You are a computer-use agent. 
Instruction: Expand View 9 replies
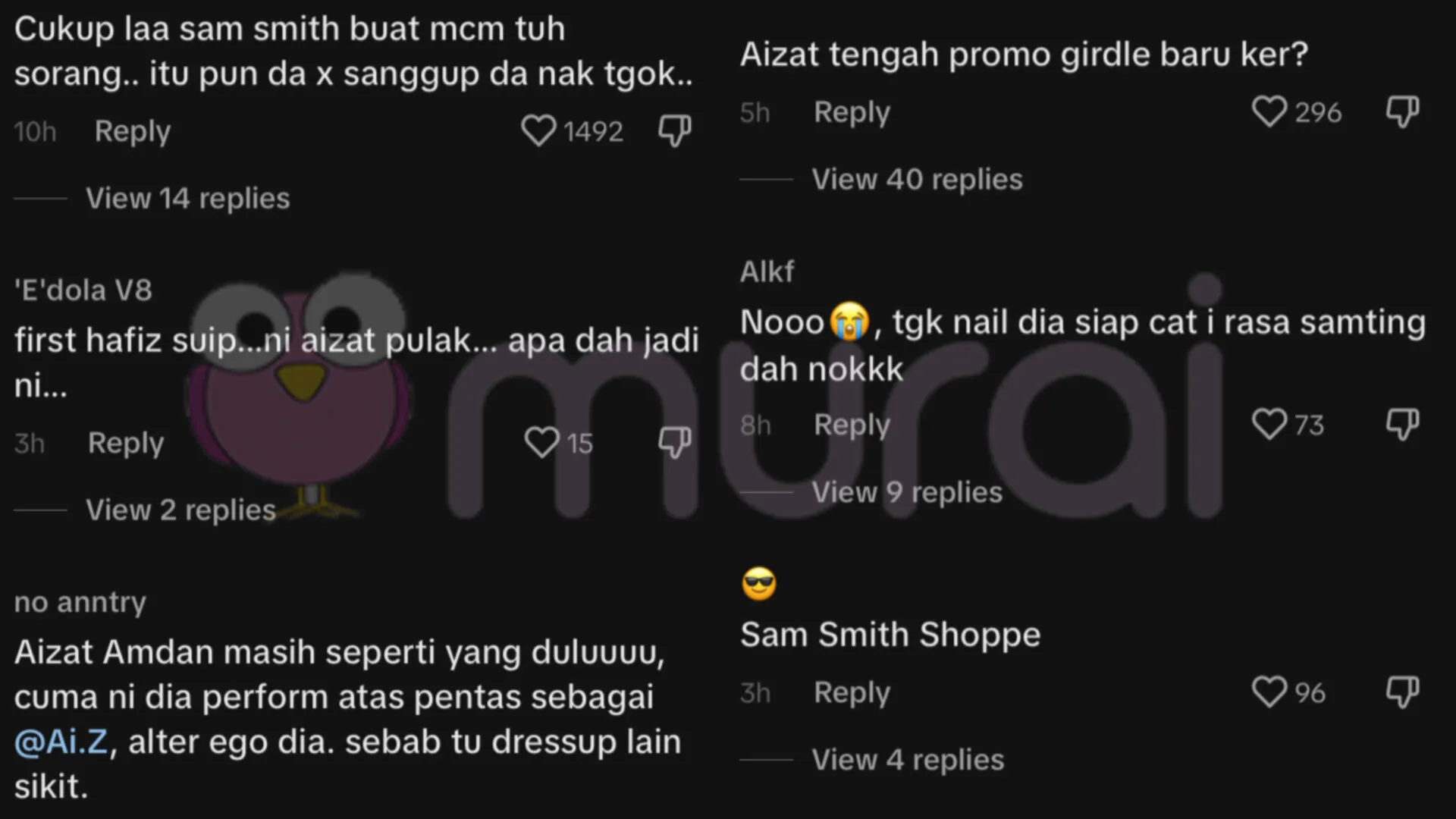click(x=907, y=493)
